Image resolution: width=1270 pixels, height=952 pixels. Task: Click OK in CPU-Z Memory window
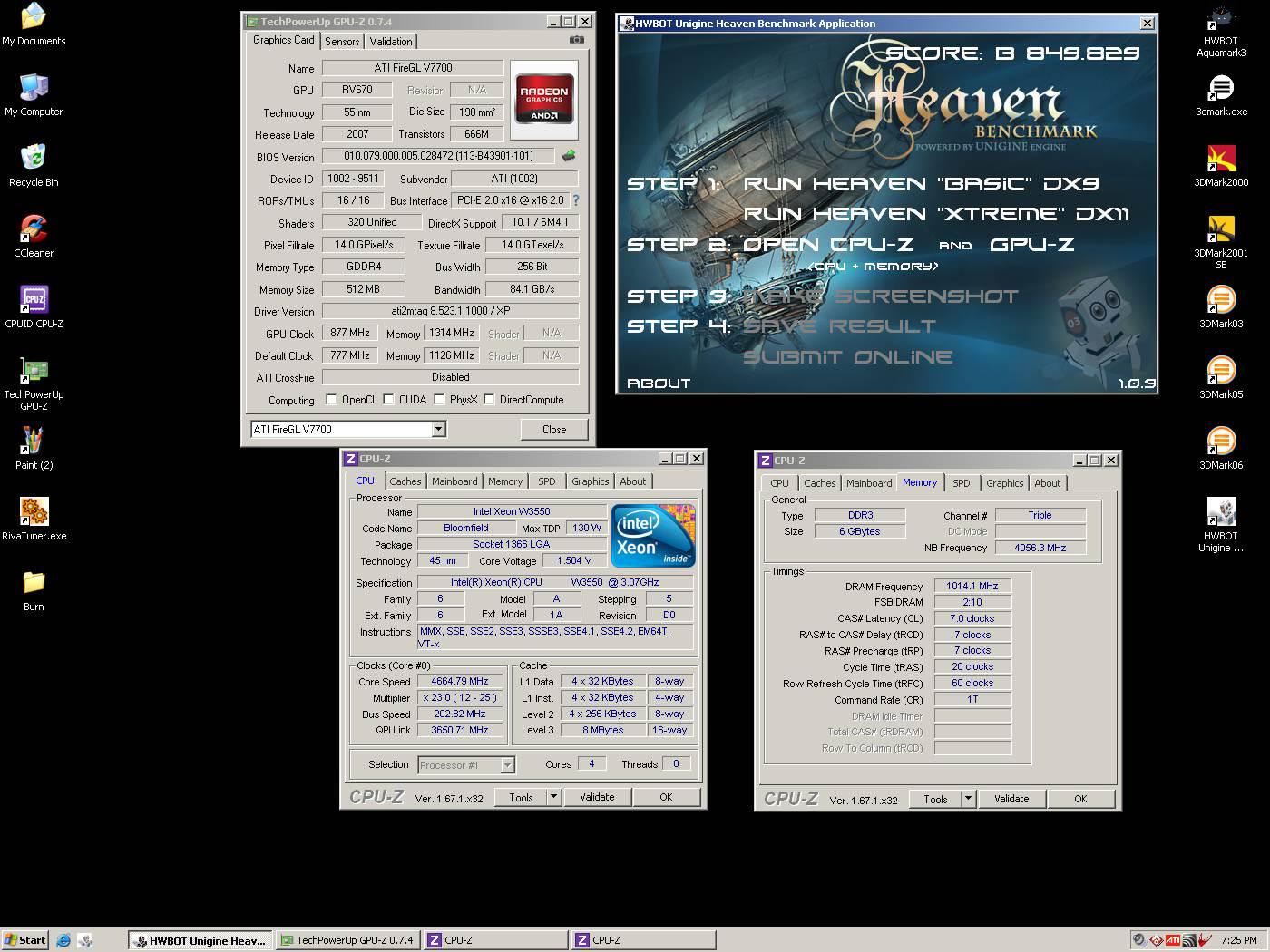[1080, 799]
